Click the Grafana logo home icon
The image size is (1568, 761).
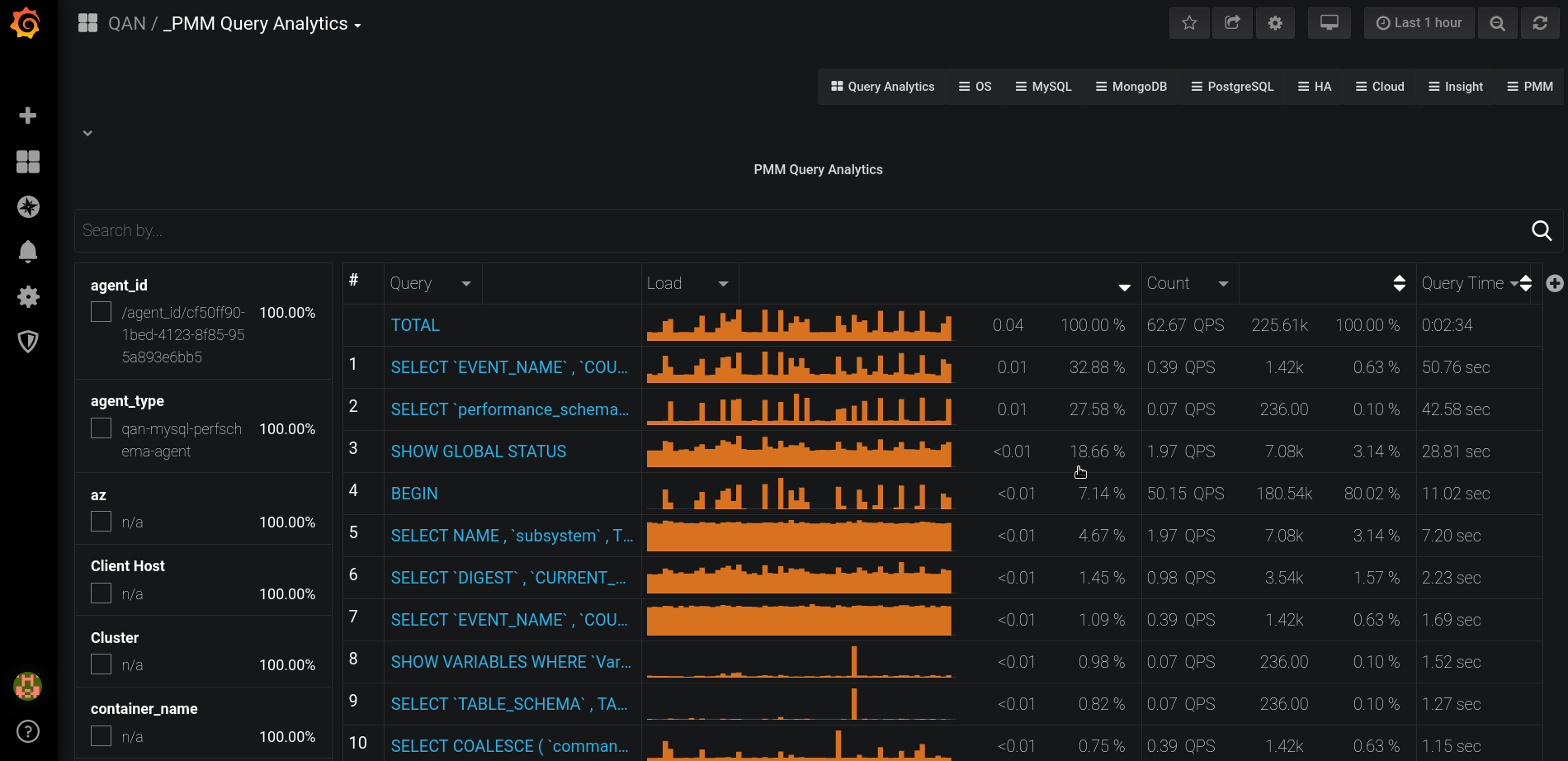tap(26, 23)
